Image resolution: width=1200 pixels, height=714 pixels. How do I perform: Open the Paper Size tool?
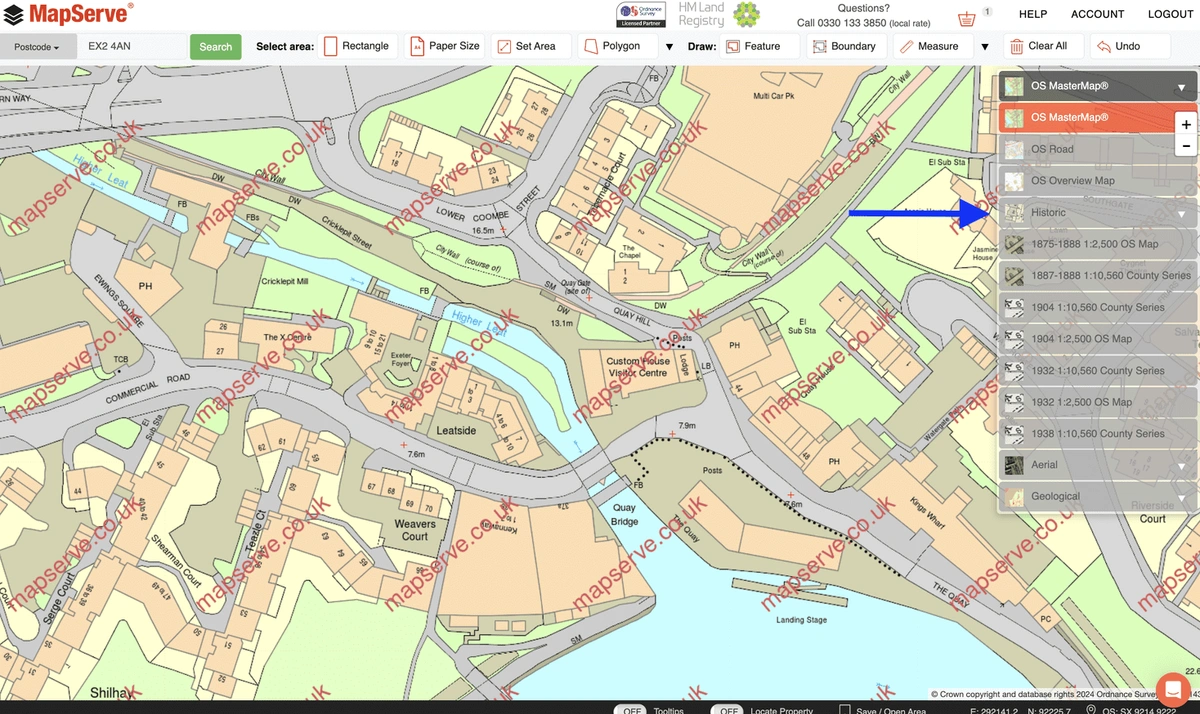tap(444, 46)
